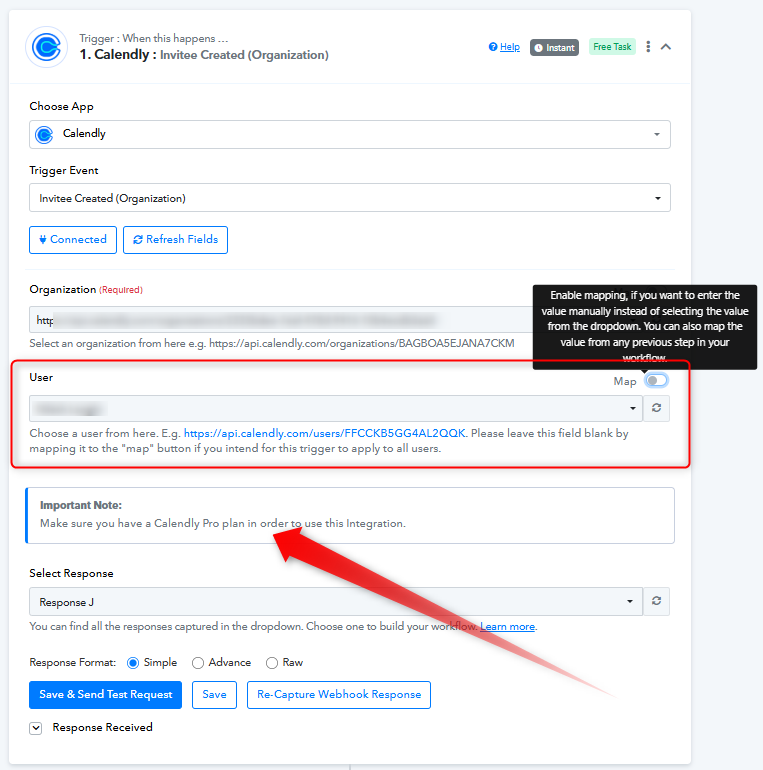Click the Connected plug button

coord(73,240)
